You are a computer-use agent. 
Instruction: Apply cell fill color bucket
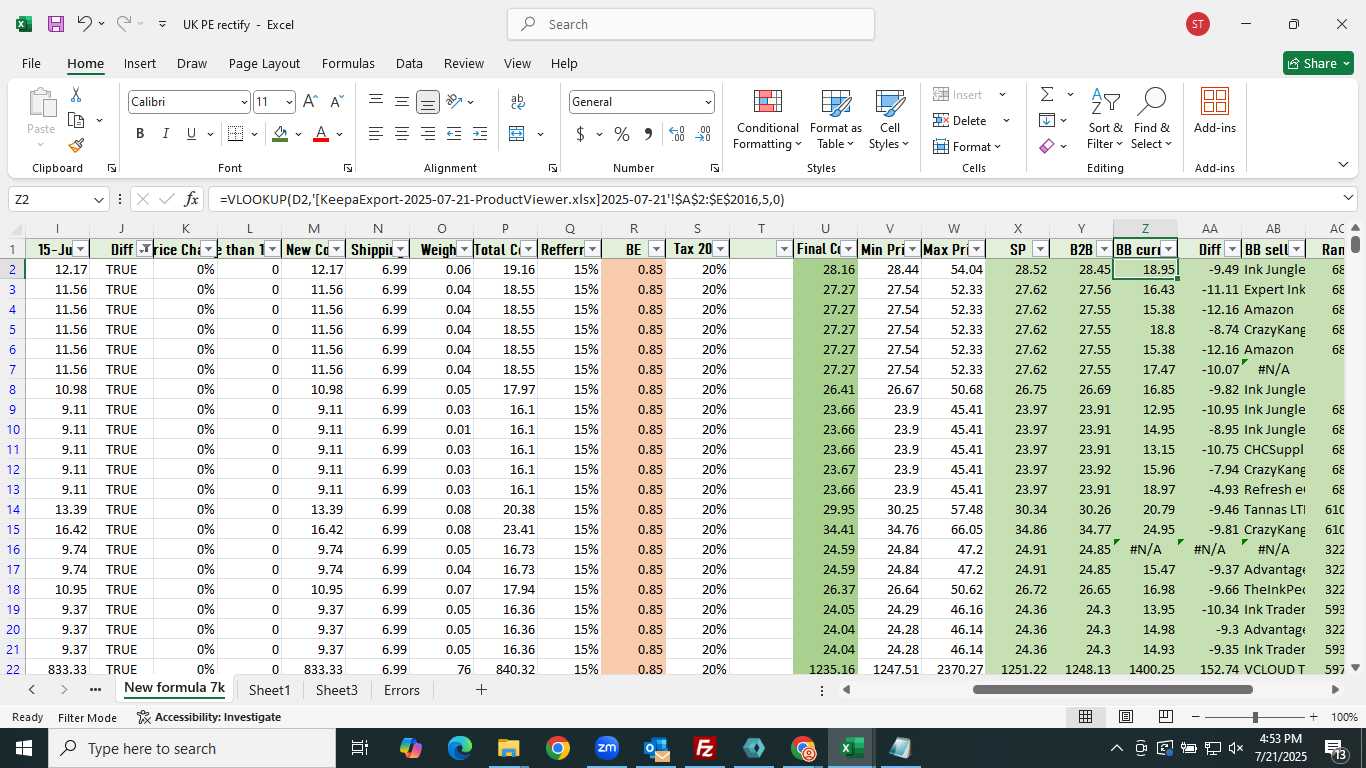[281, 134]
